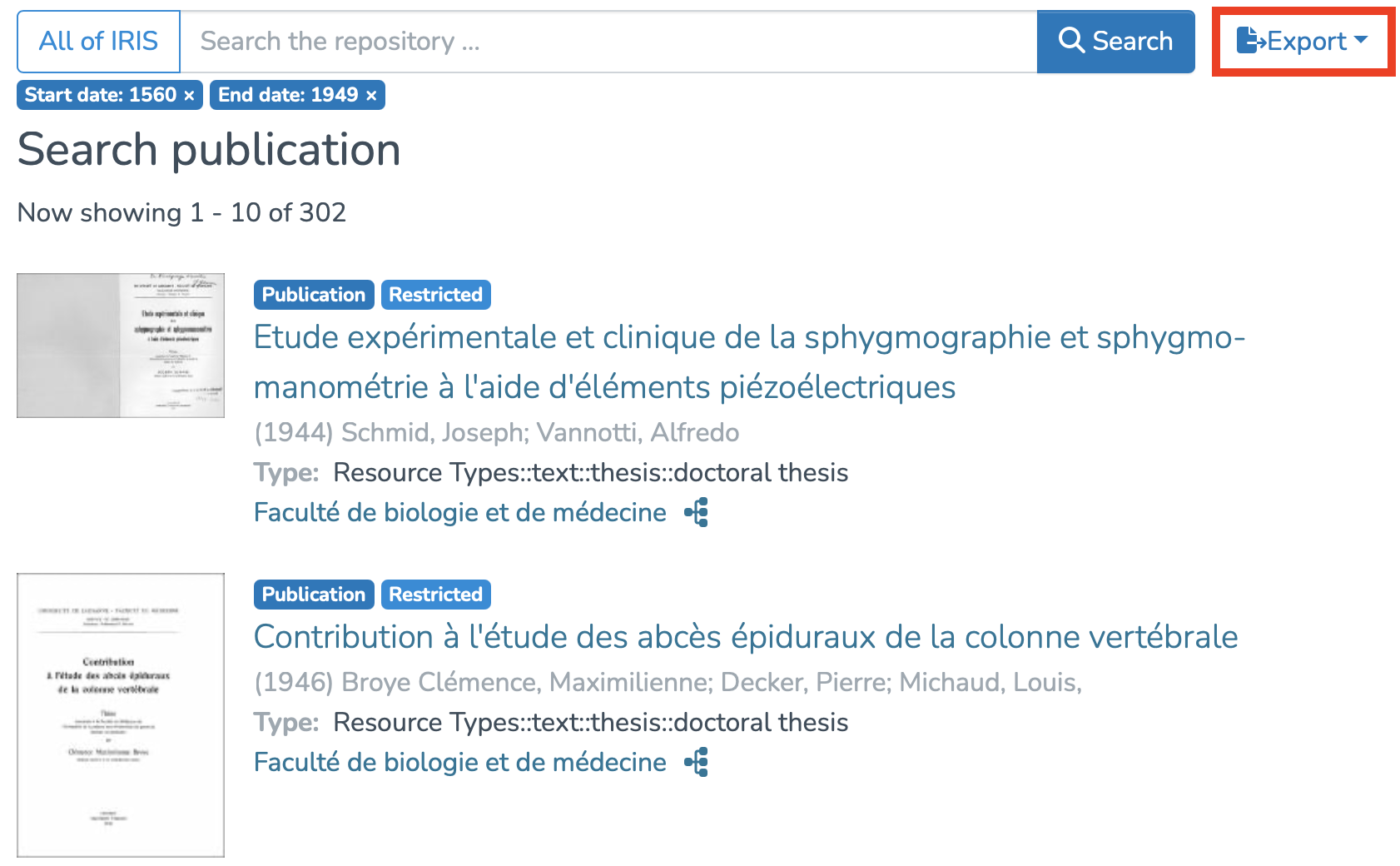This screenshot has width=1400, height=866.
Task: Remove the End date: 1949 filter
Action: tap(371, 96)
